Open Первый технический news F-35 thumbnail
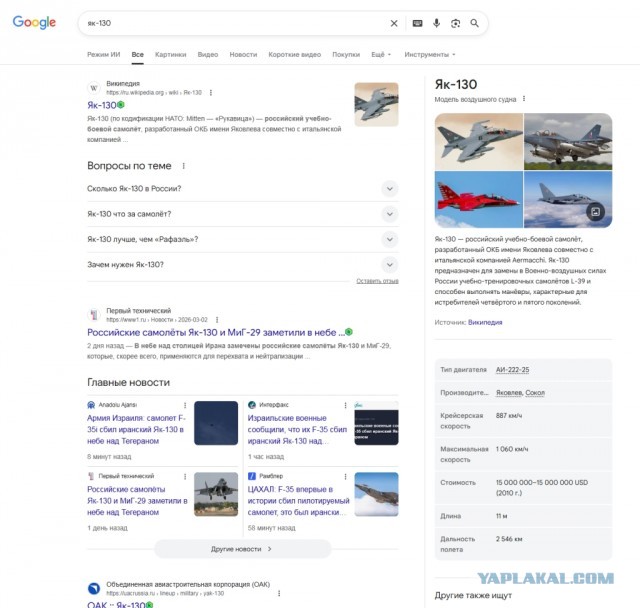640x608 pixels. coord(216,494)
